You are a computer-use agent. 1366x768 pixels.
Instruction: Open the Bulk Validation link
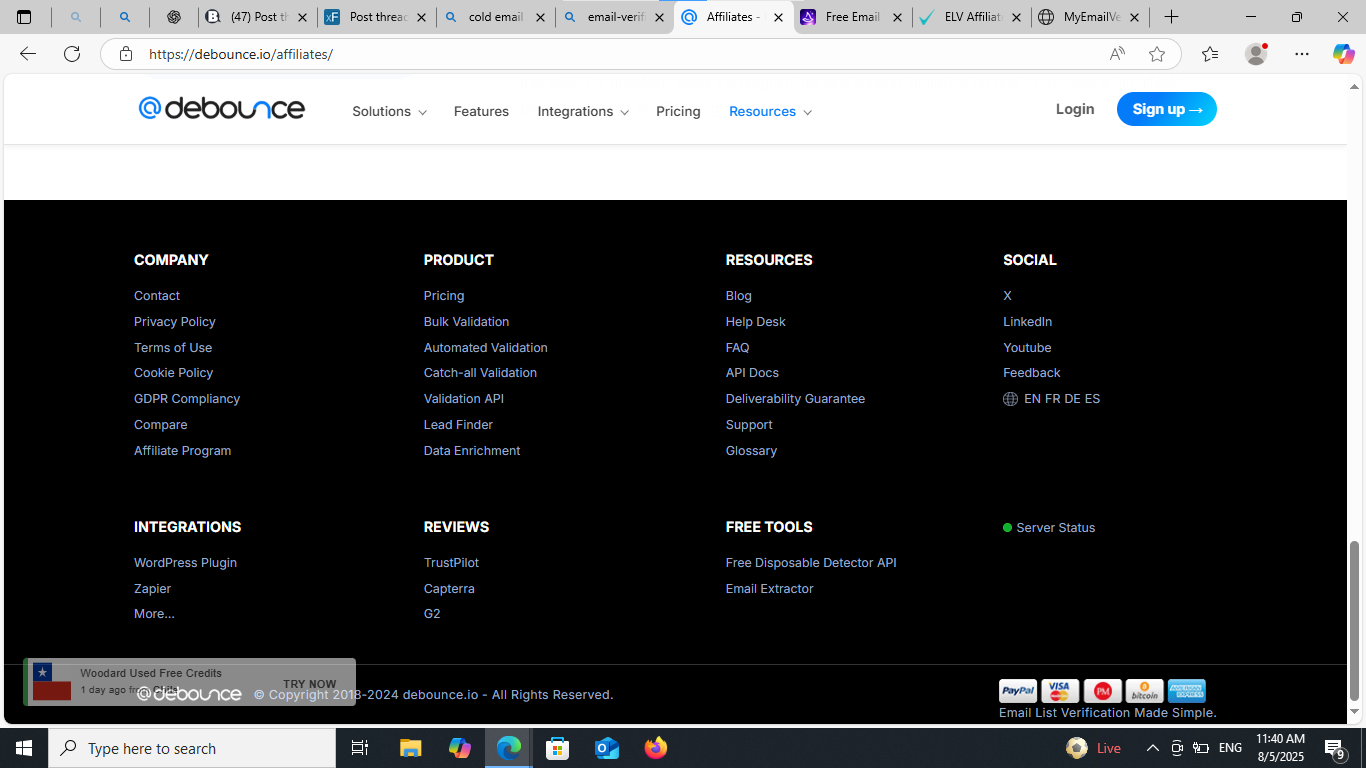point(466,322)
